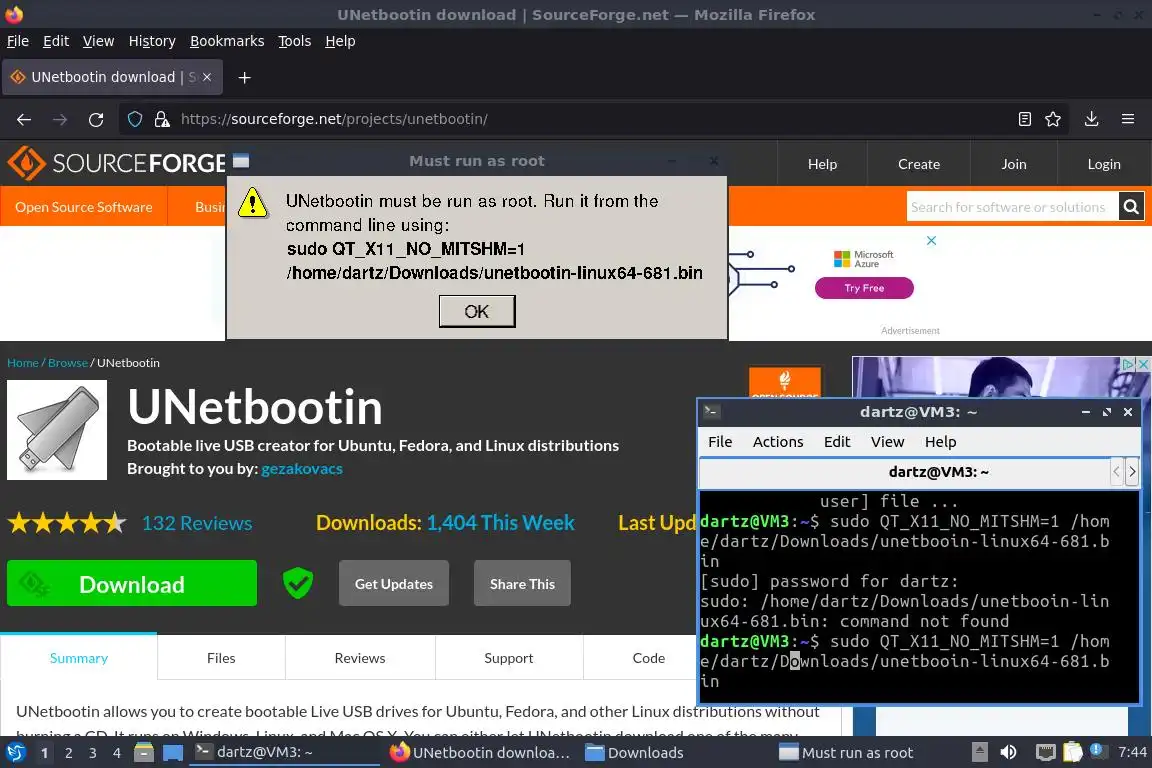The width and height of the screenshot is (1152, 768).
Task: Click the removable media eject tray icon
Action: [x=979, y=752]
